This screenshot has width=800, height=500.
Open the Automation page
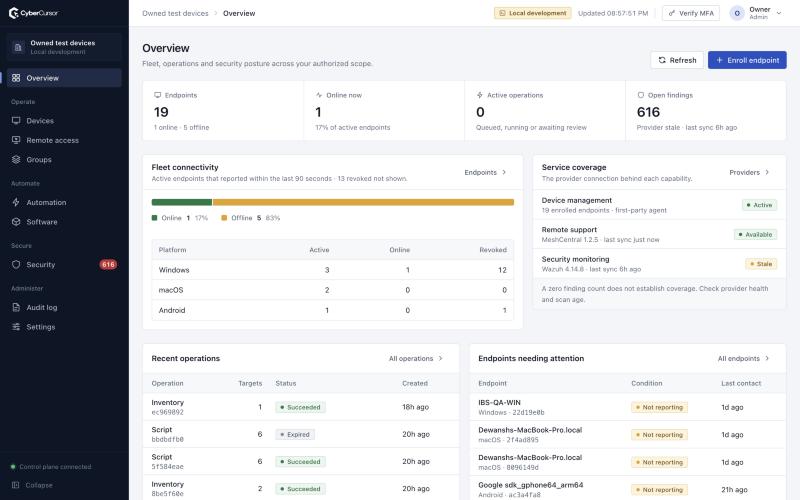pyautogui.click(x=64, y=203)
